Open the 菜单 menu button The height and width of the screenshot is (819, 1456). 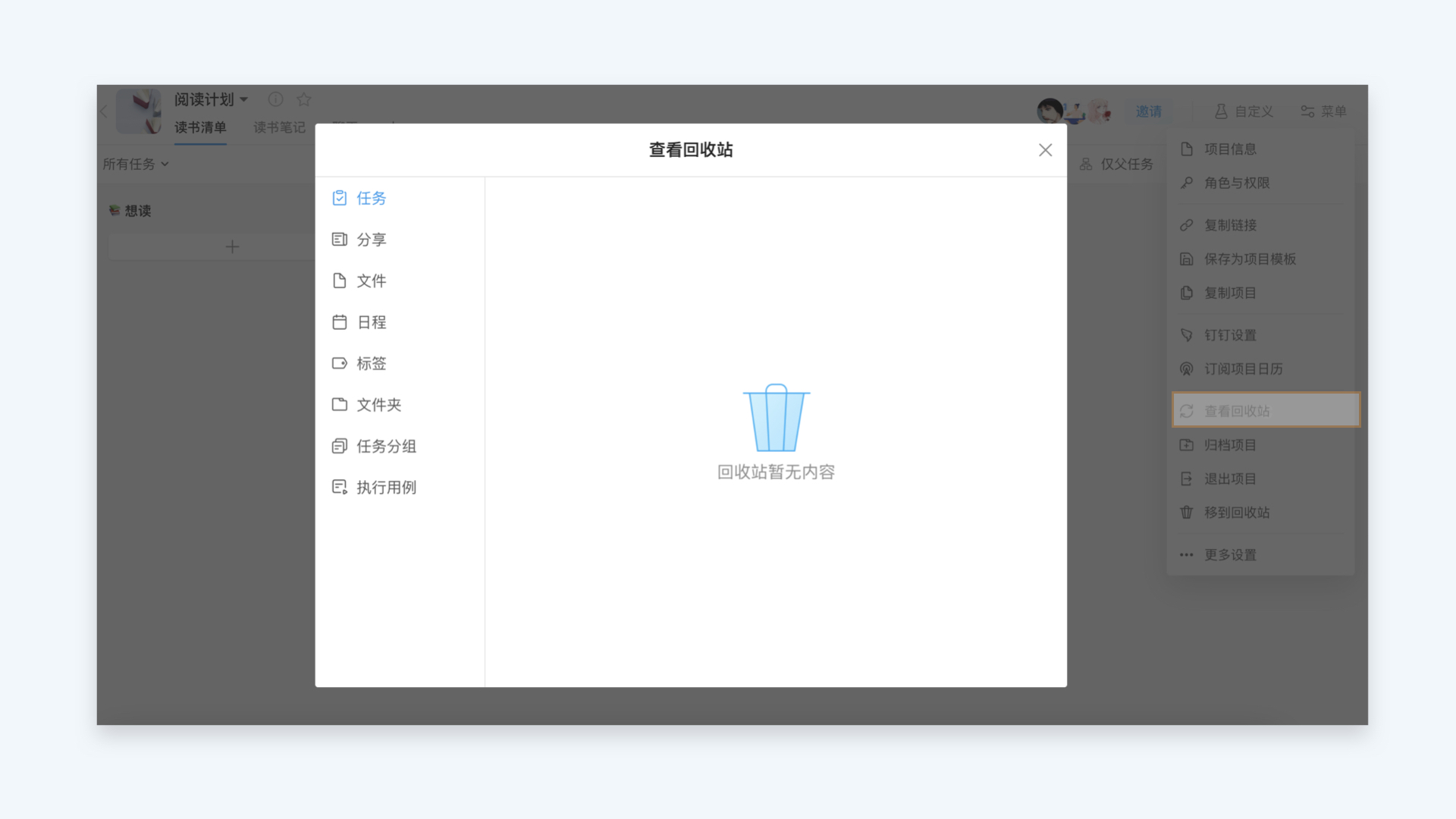(1323, 111)
